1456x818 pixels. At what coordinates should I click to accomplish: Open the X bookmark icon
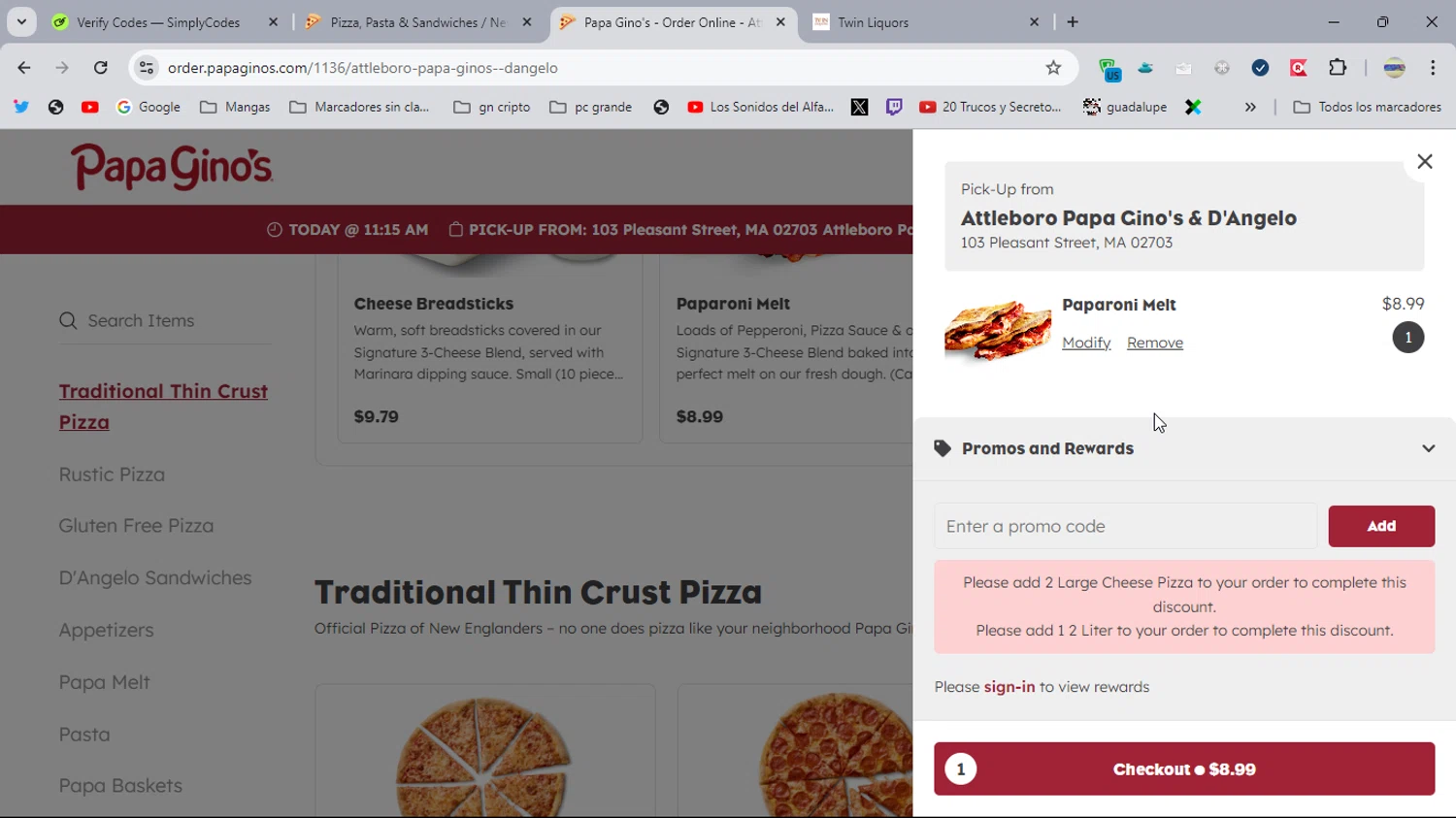pos(859,107)
